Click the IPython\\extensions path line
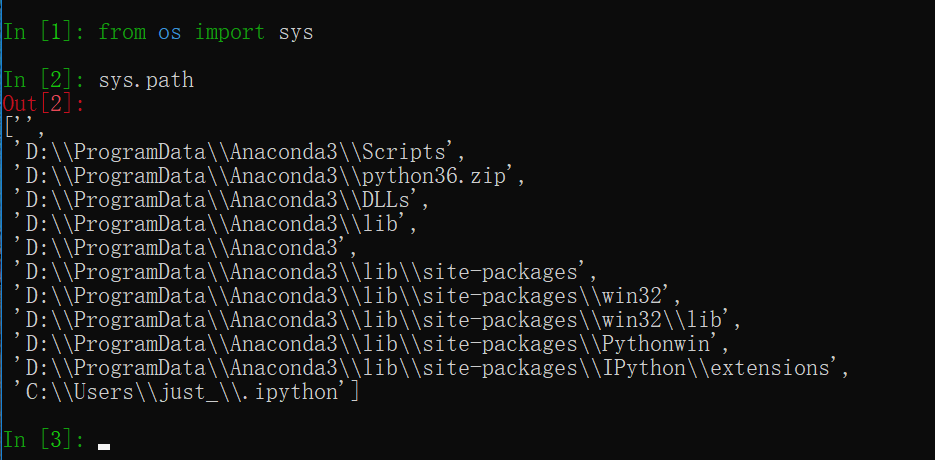 coord(431,368)
